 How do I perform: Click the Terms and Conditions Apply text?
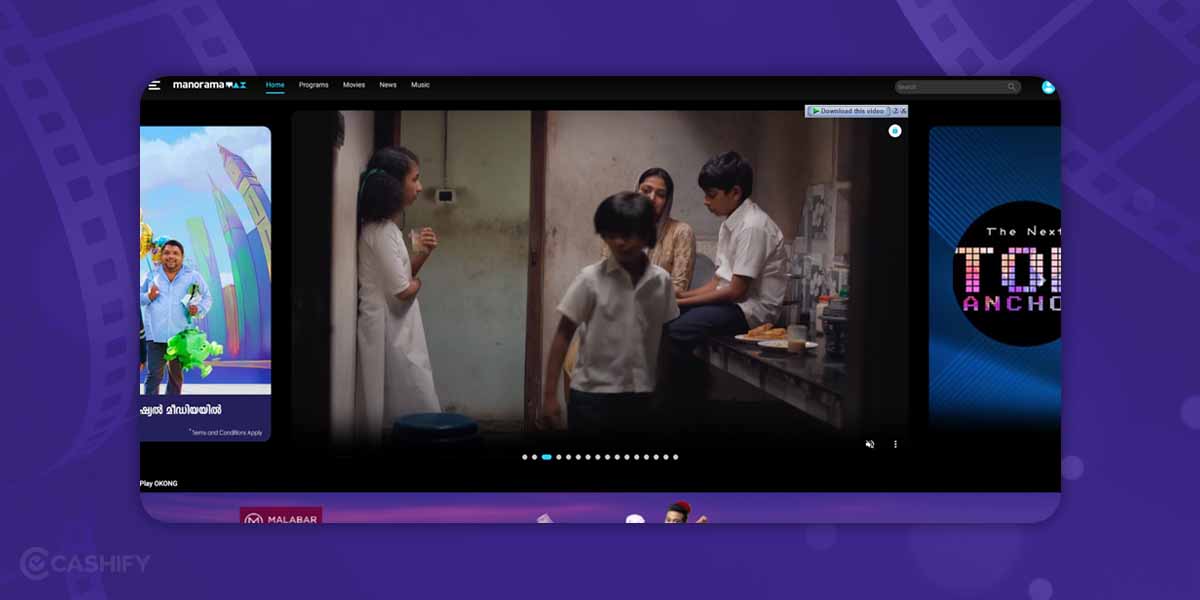(x=226, y=432)
